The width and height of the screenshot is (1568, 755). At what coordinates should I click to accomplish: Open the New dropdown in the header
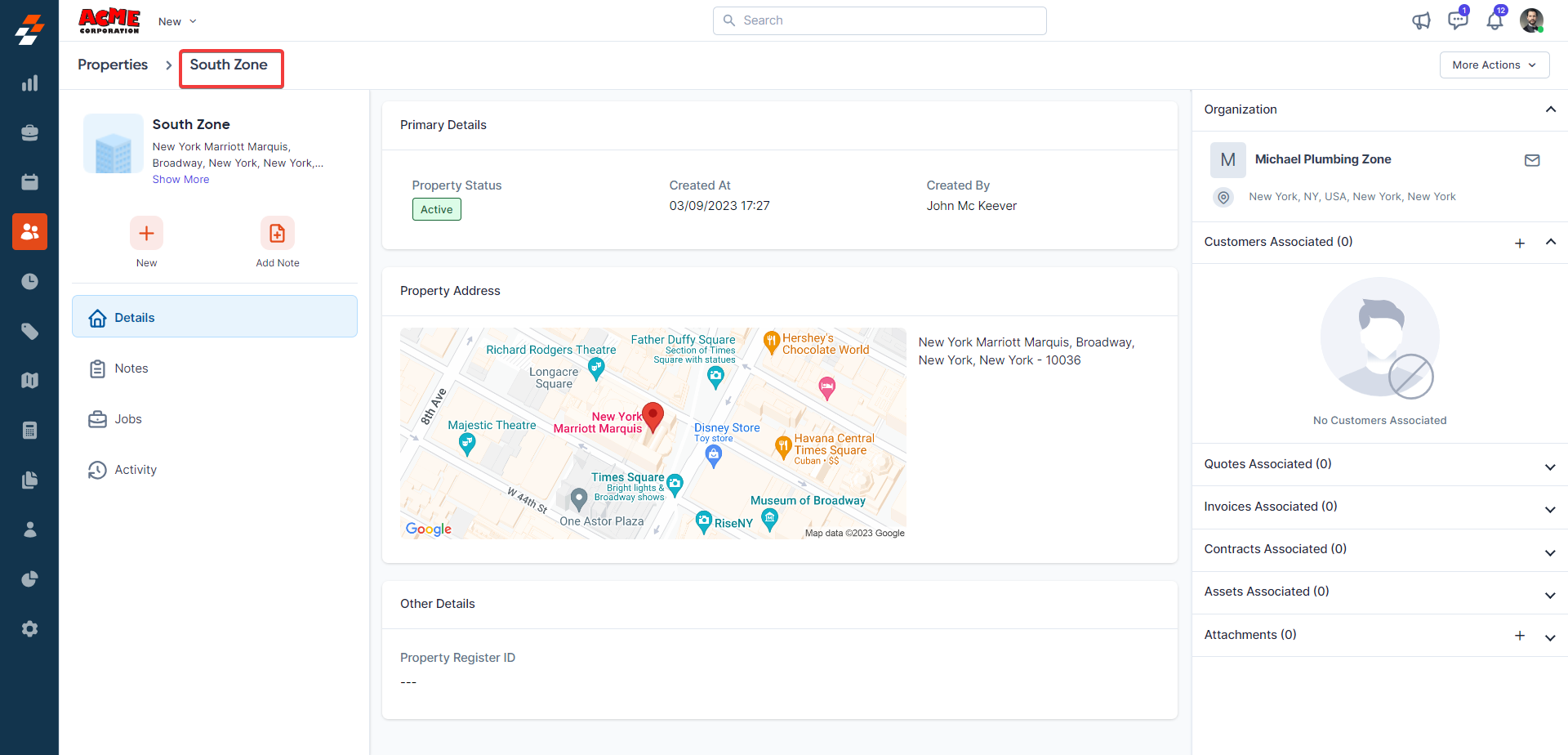[x=177, y=21]
